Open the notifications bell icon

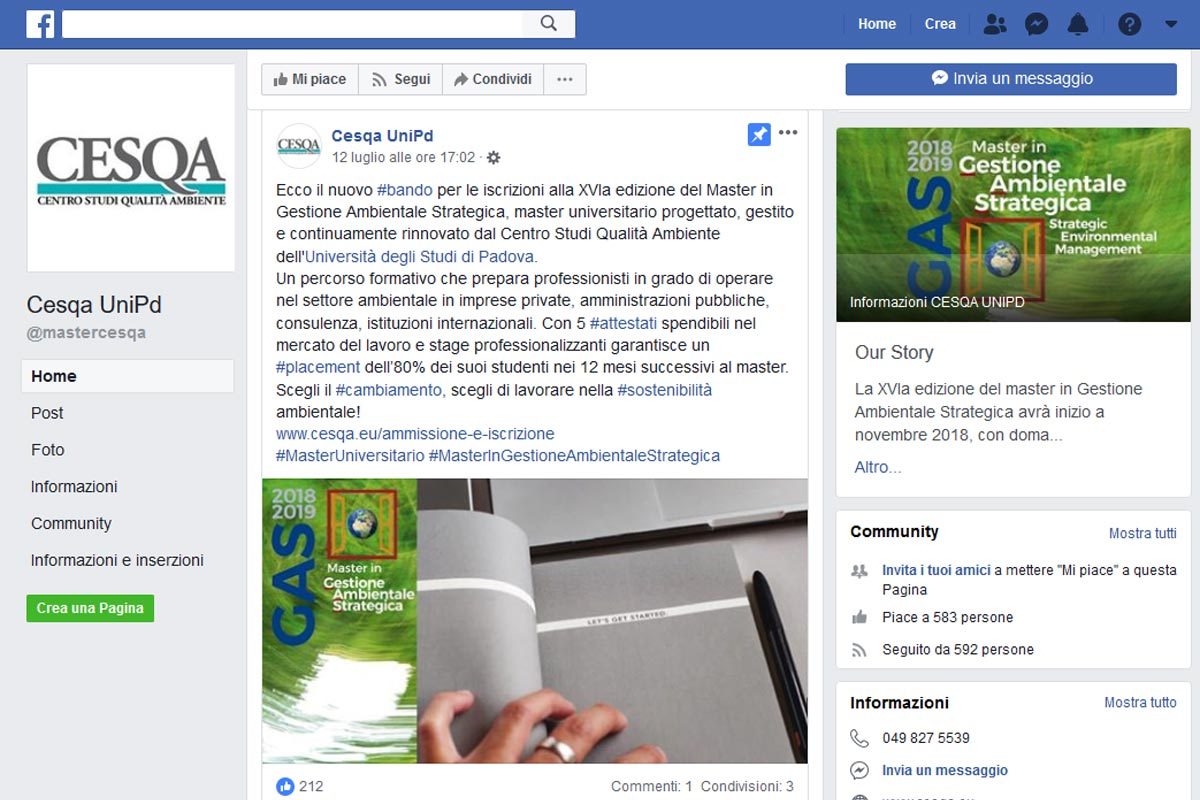pyautogui.click(x=1078, y=24)
